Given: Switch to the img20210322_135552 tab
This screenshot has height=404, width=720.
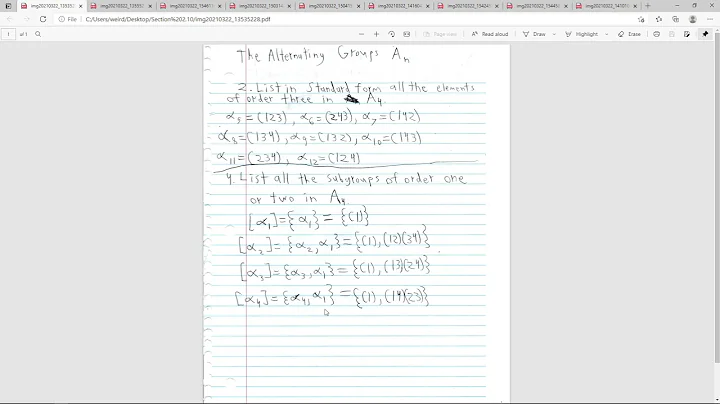Looking at the screenshot, I should pyautogui.click(x=121, y=6).
